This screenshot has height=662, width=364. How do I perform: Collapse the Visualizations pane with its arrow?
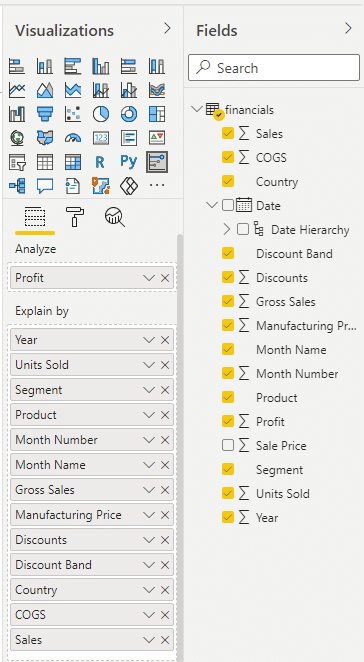coord(167,29)
